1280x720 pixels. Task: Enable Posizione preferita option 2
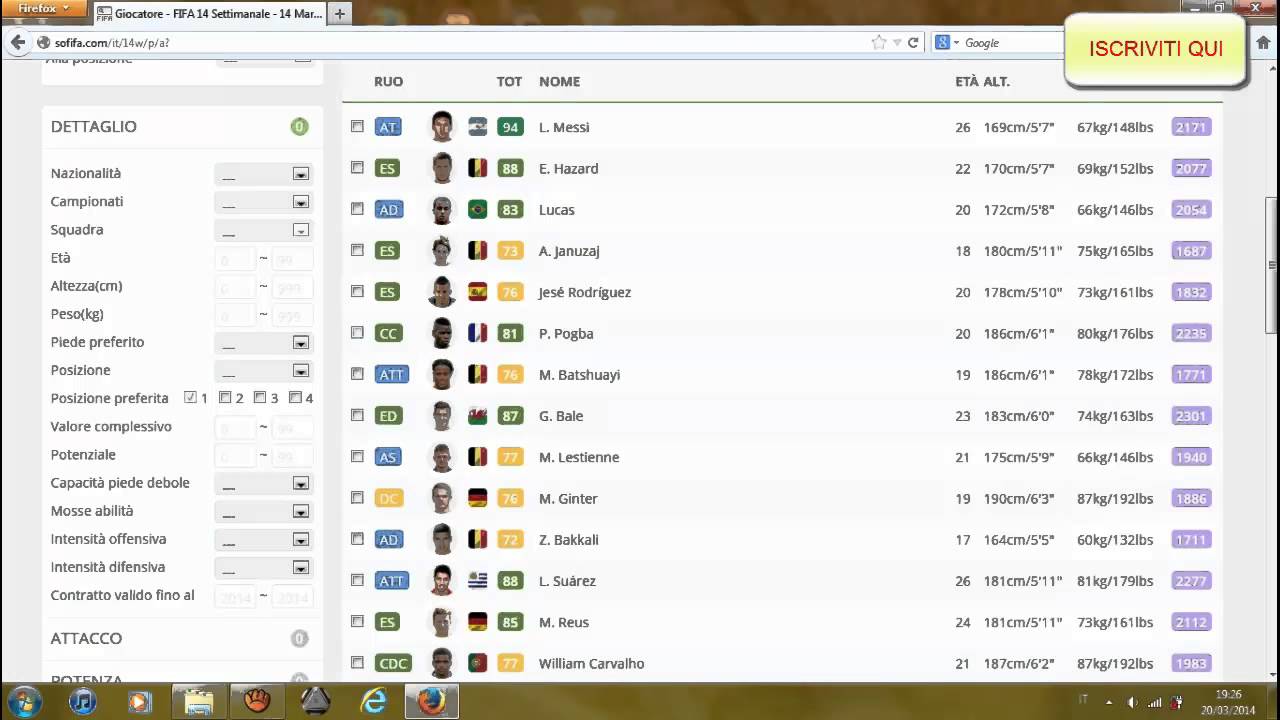pyautogui.click(x=225, y=397)
